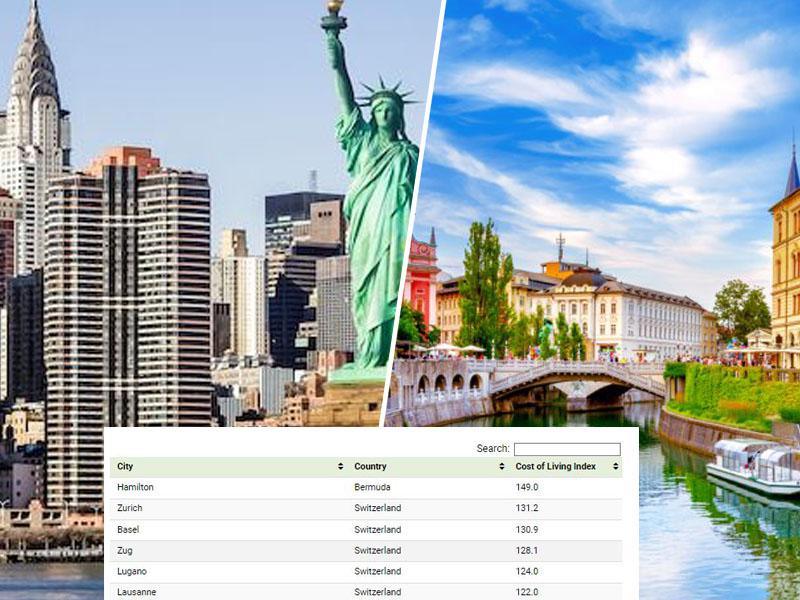Image resolution: width=800 pixels, height=600 pixels.
Task: Select the Zurich city cell
Action: pos(130,508)
